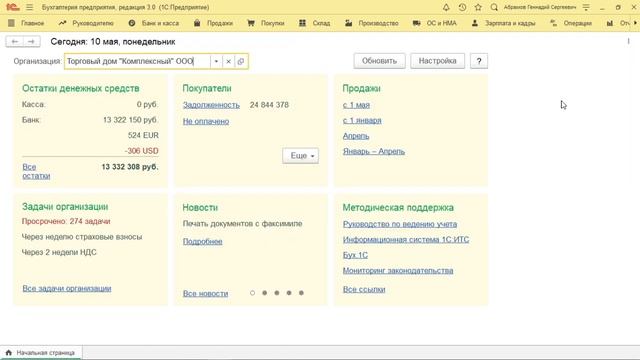This screenshot has width=640, height=360.
Task: Click Печать документов с факсимиле news text
Action: tap(242, 224)
